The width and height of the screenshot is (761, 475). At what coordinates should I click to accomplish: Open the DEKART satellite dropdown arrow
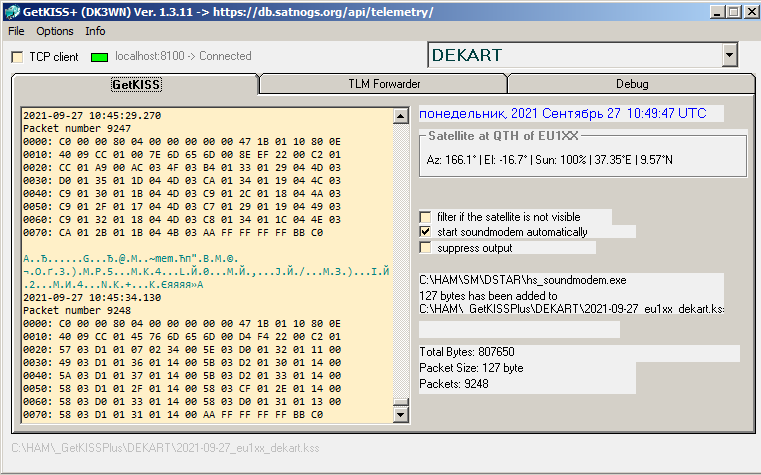click(729, 55)
